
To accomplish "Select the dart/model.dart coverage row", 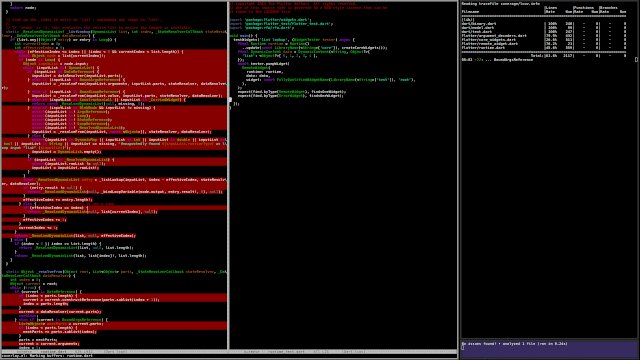I will [x=544, y=28].
